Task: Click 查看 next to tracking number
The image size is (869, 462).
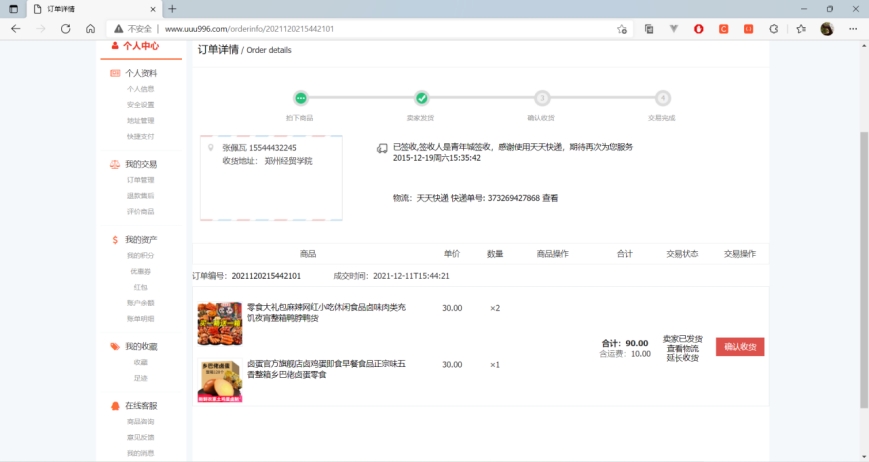Action: pos(550,198)
